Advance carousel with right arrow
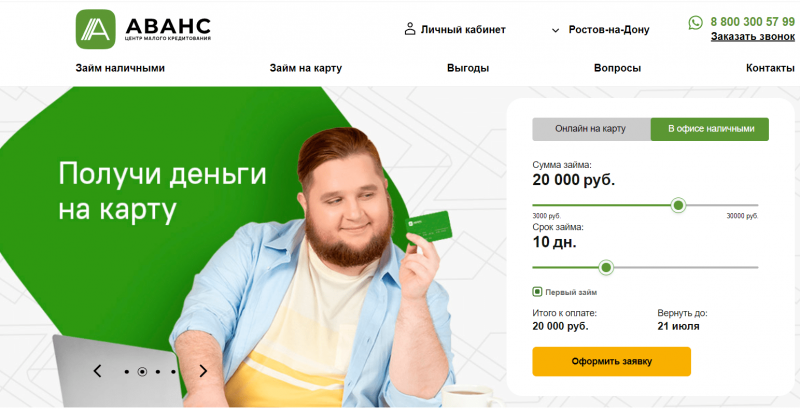The width and height of the screenshot is (800, 409). click(203, 371)
